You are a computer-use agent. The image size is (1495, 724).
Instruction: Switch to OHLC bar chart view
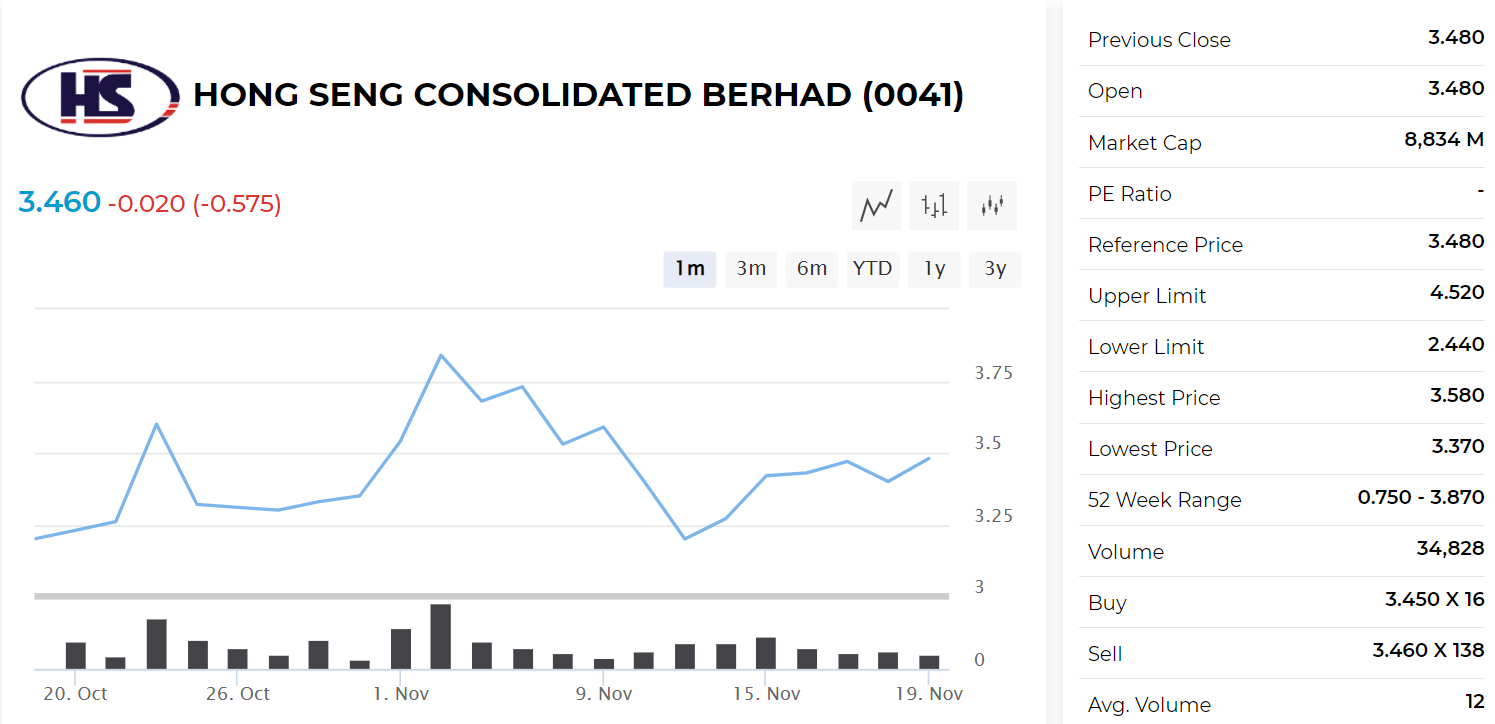935,206
